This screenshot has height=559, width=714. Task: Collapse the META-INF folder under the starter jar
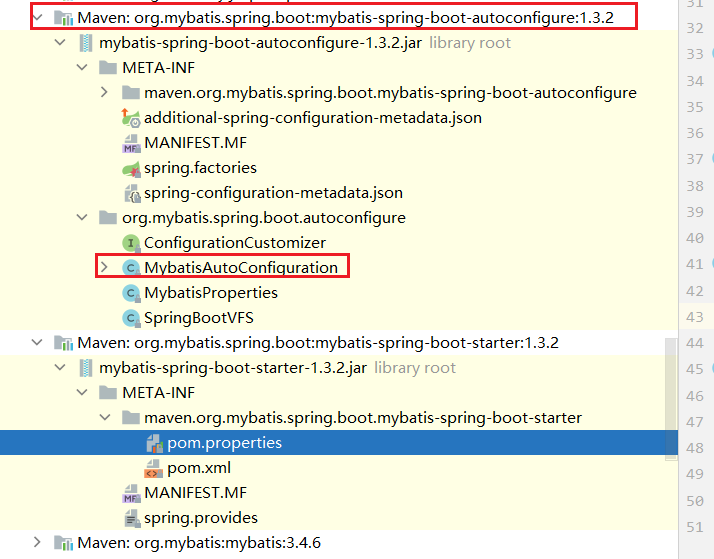click(82, 392)
